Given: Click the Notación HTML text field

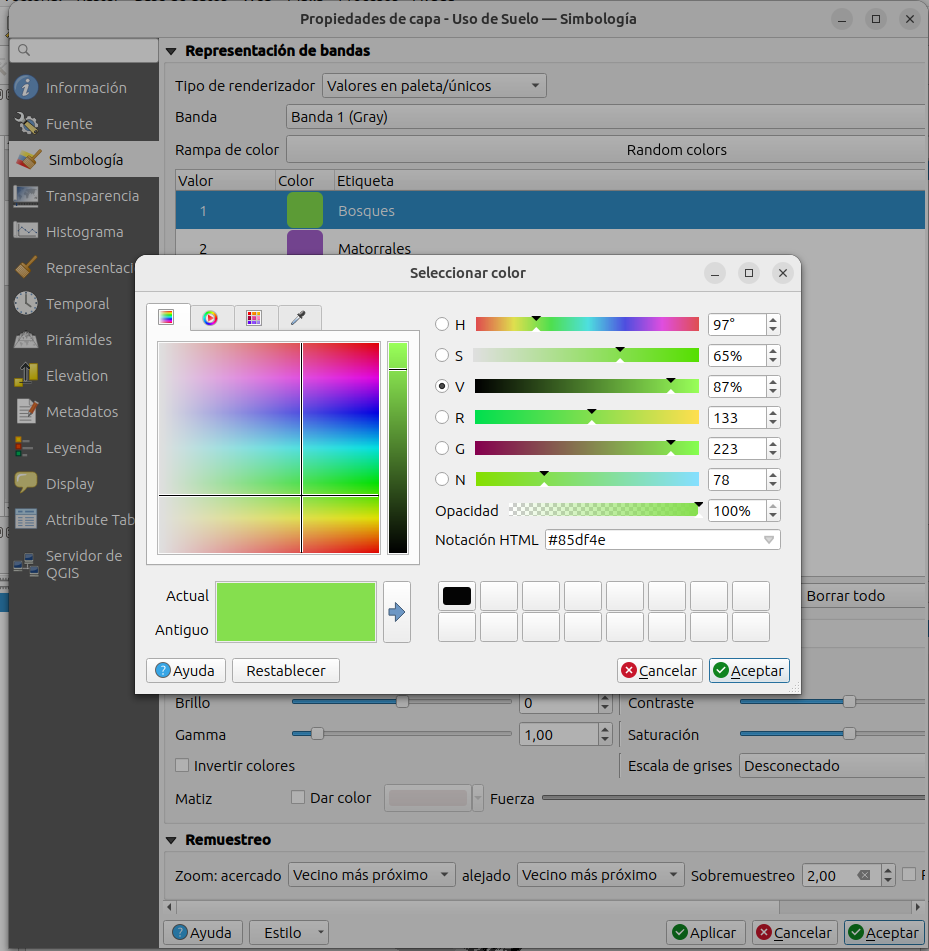Looking at the screenshot, I should tap(650, 540).
